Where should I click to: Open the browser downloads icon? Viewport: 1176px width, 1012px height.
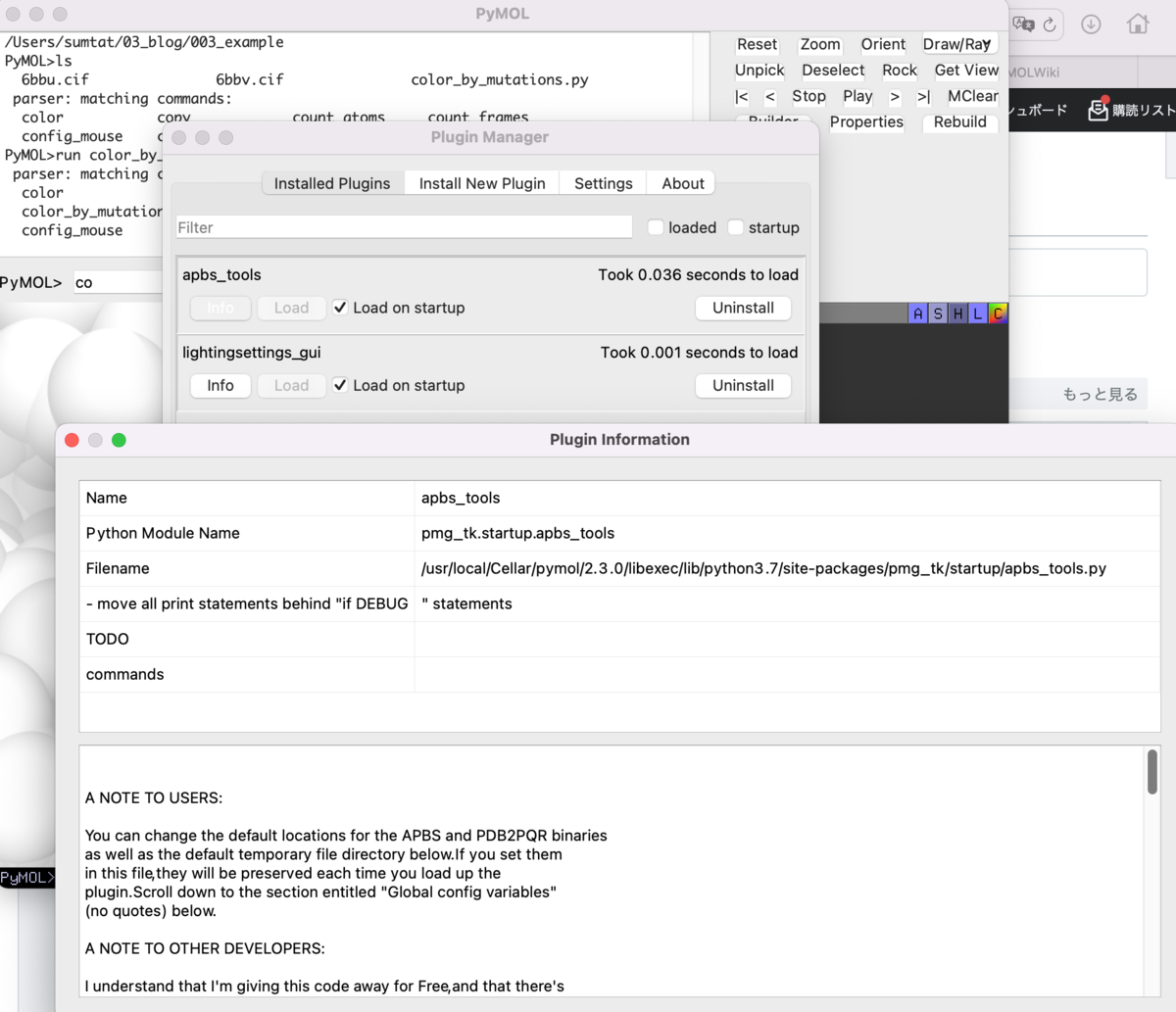point(1091,24)
